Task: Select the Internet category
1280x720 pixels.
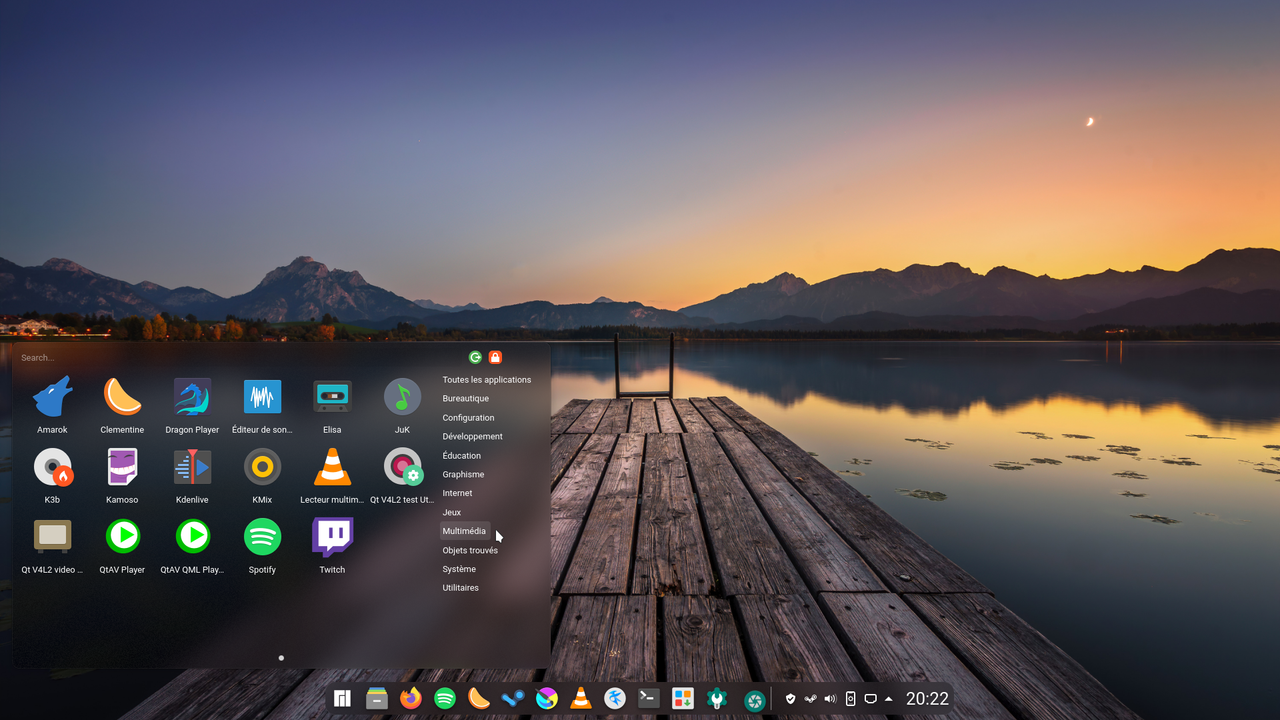Action: click(457, 493)
